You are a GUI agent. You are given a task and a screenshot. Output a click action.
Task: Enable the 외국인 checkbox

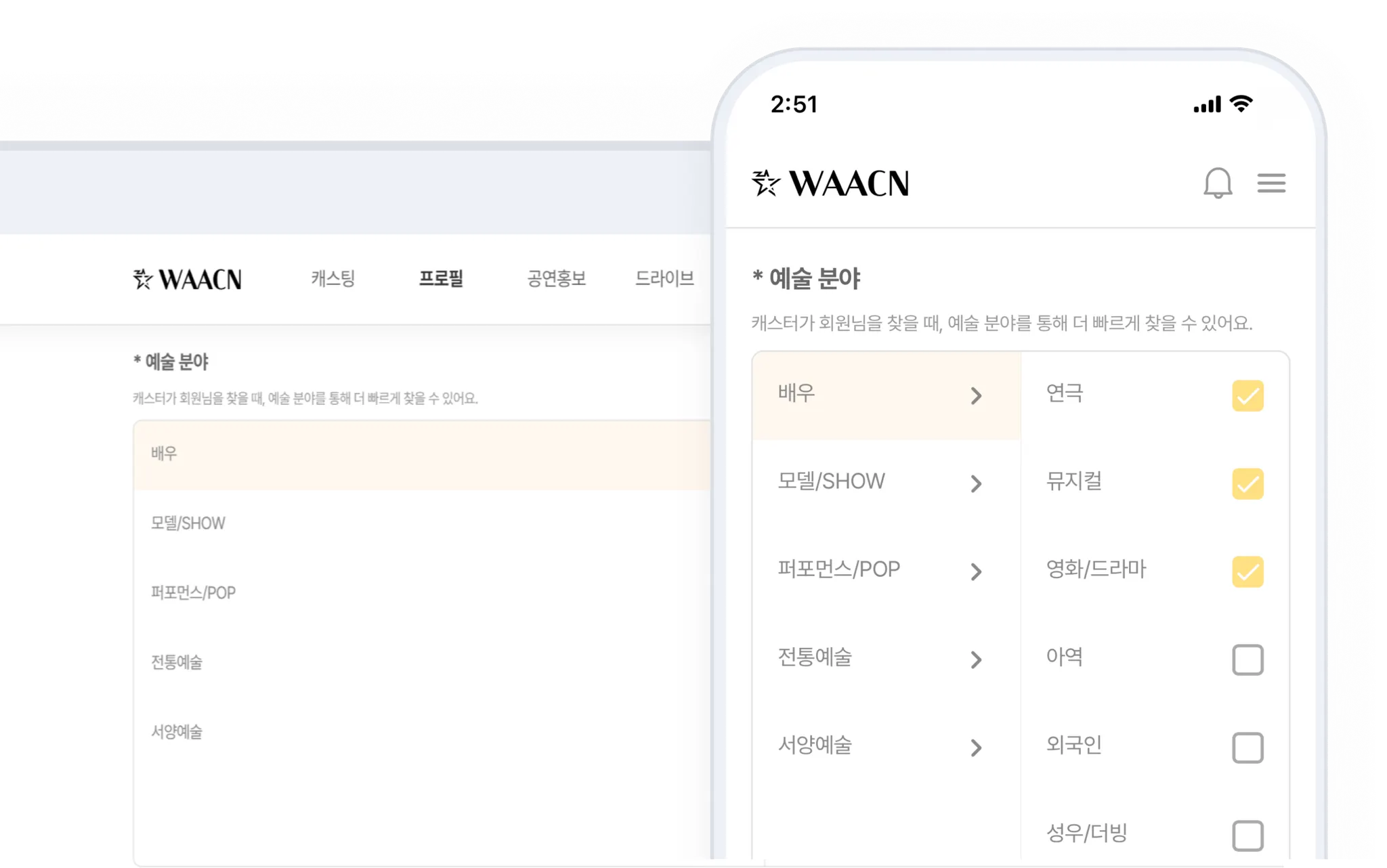coord(1247,747)
